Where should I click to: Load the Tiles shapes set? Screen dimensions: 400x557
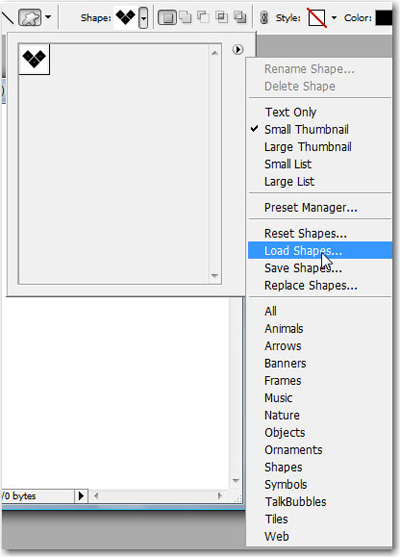coord(276,519)
